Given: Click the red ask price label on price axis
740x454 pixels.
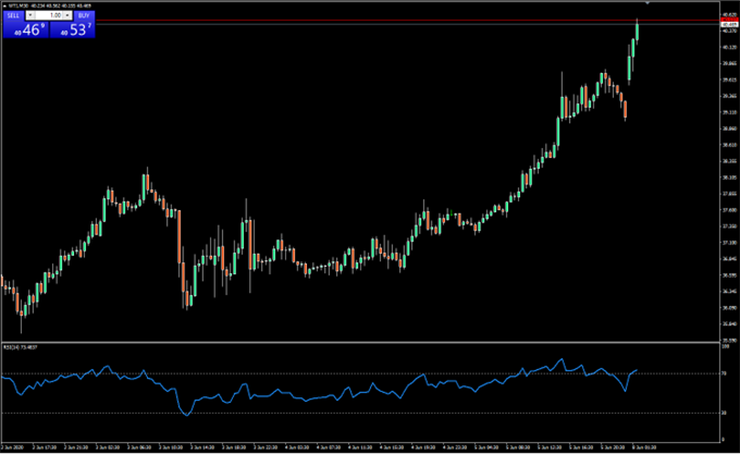Looking at the screenshot, I should [728, 20].
